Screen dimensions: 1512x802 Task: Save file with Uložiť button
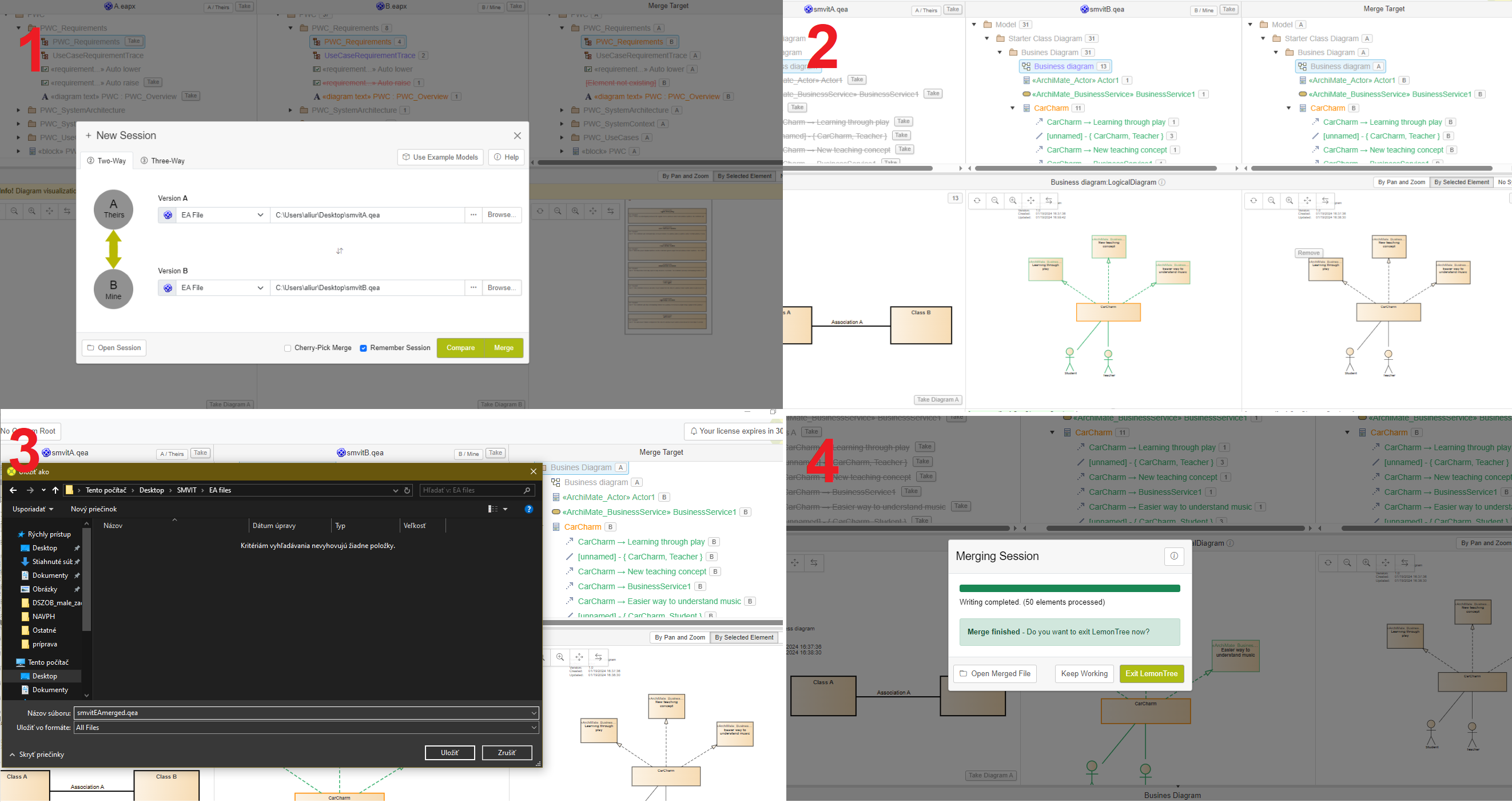point(449,753)
